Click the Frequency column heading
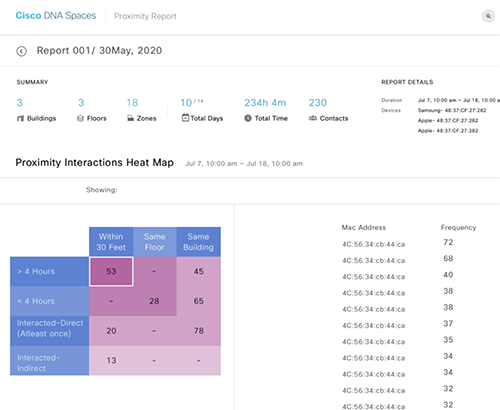The image size is (500, 410). pyautogui.click(x=458, y=227)
